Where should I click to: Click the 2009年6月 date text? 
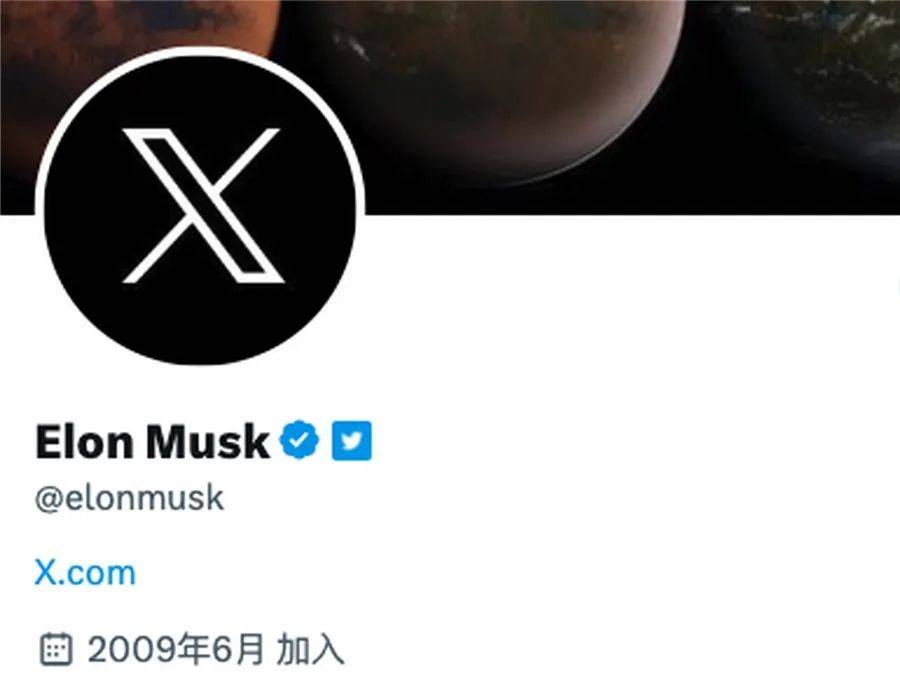point(176,650)
